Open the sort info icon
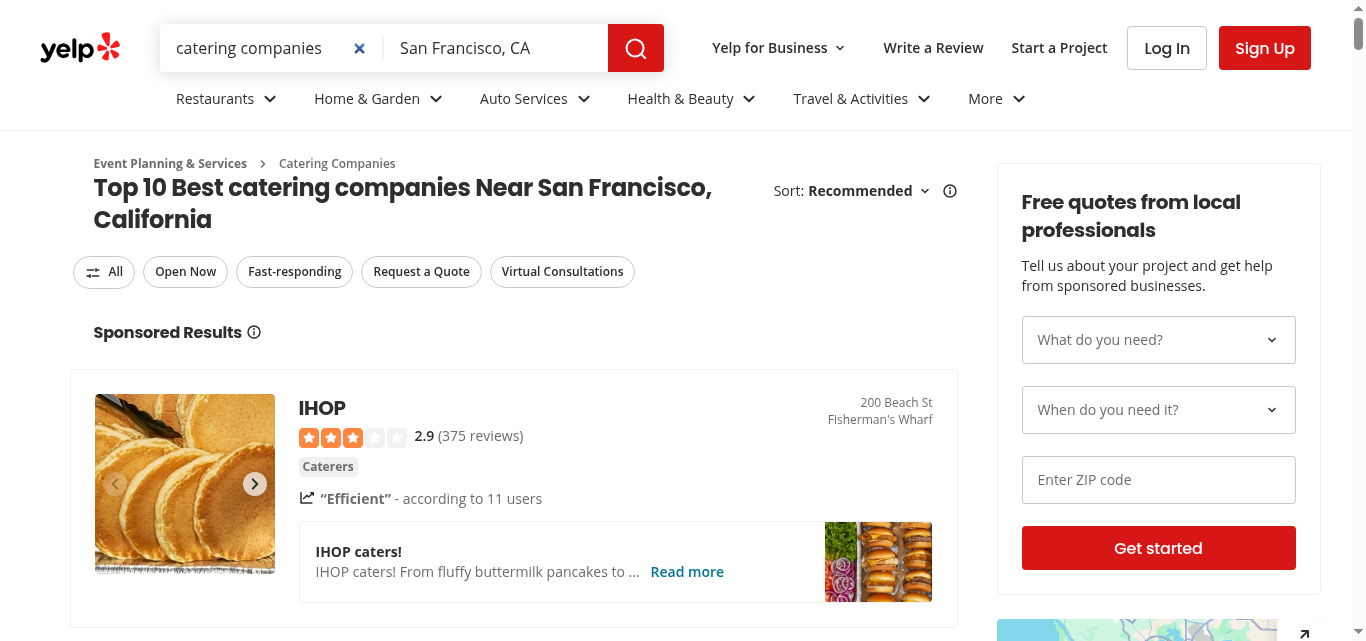The image size is (1366, 641). (x=950, y=191)
